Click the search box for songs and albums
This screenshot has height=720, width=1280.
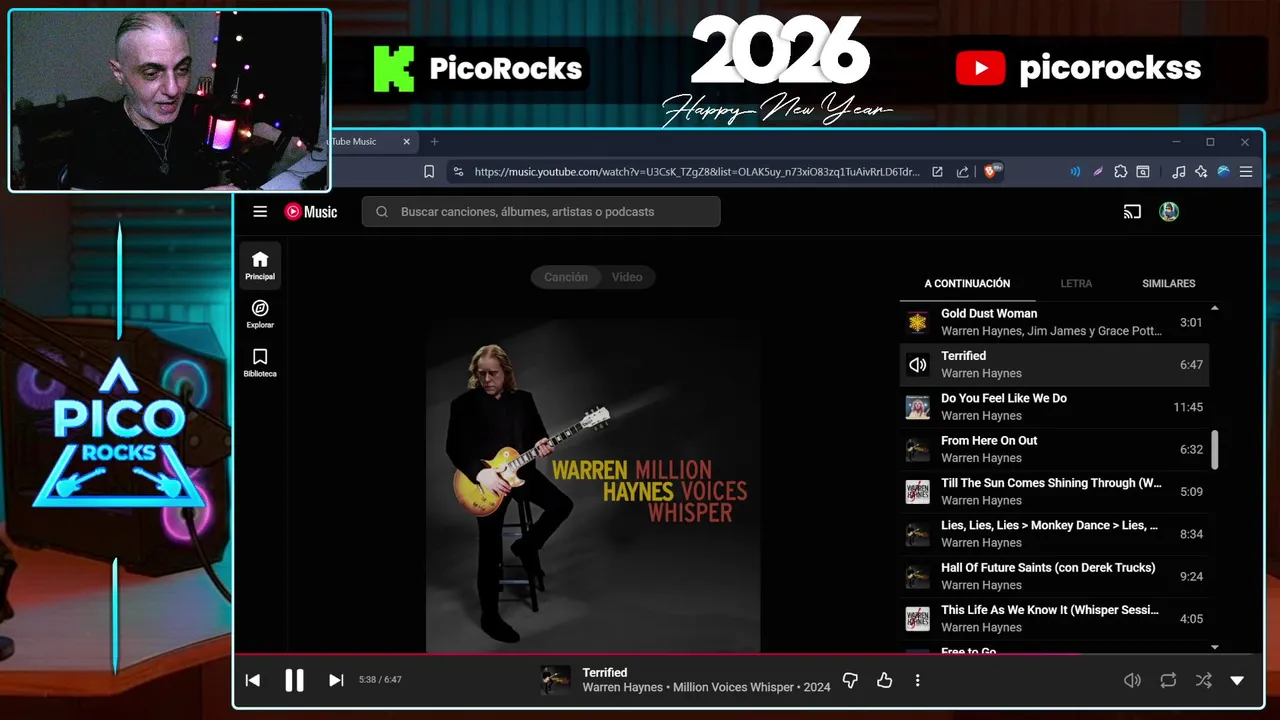(x=541, y=211)
